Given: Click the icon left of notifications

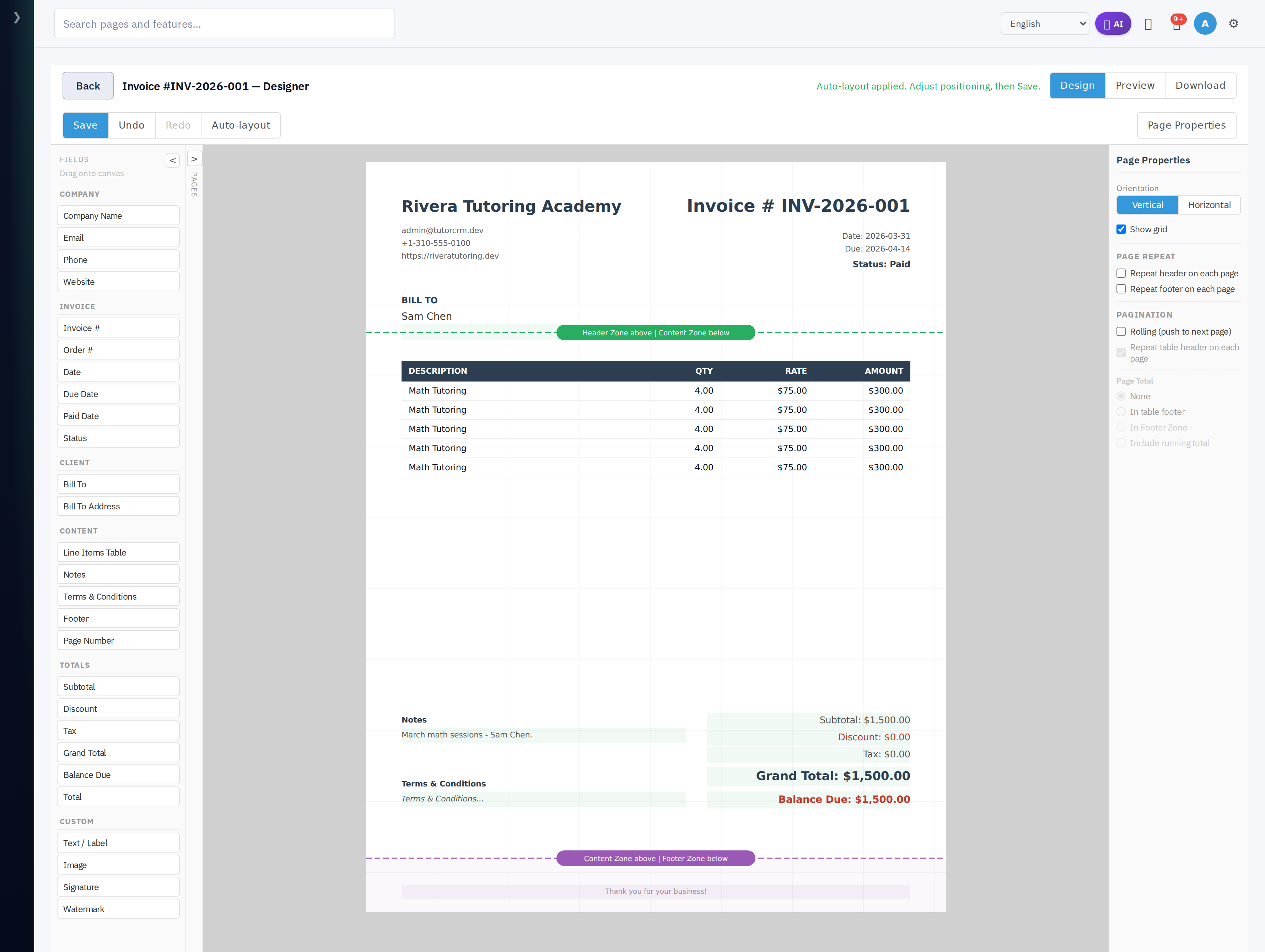Looking at the screenshot, I should click(1148, 24).
